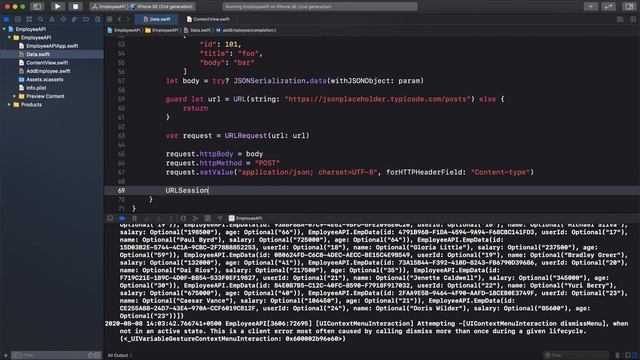Stop the running EmployeeAPI scheme
The width and height of the screenshot is (640, 360).
tap(75, 7)
